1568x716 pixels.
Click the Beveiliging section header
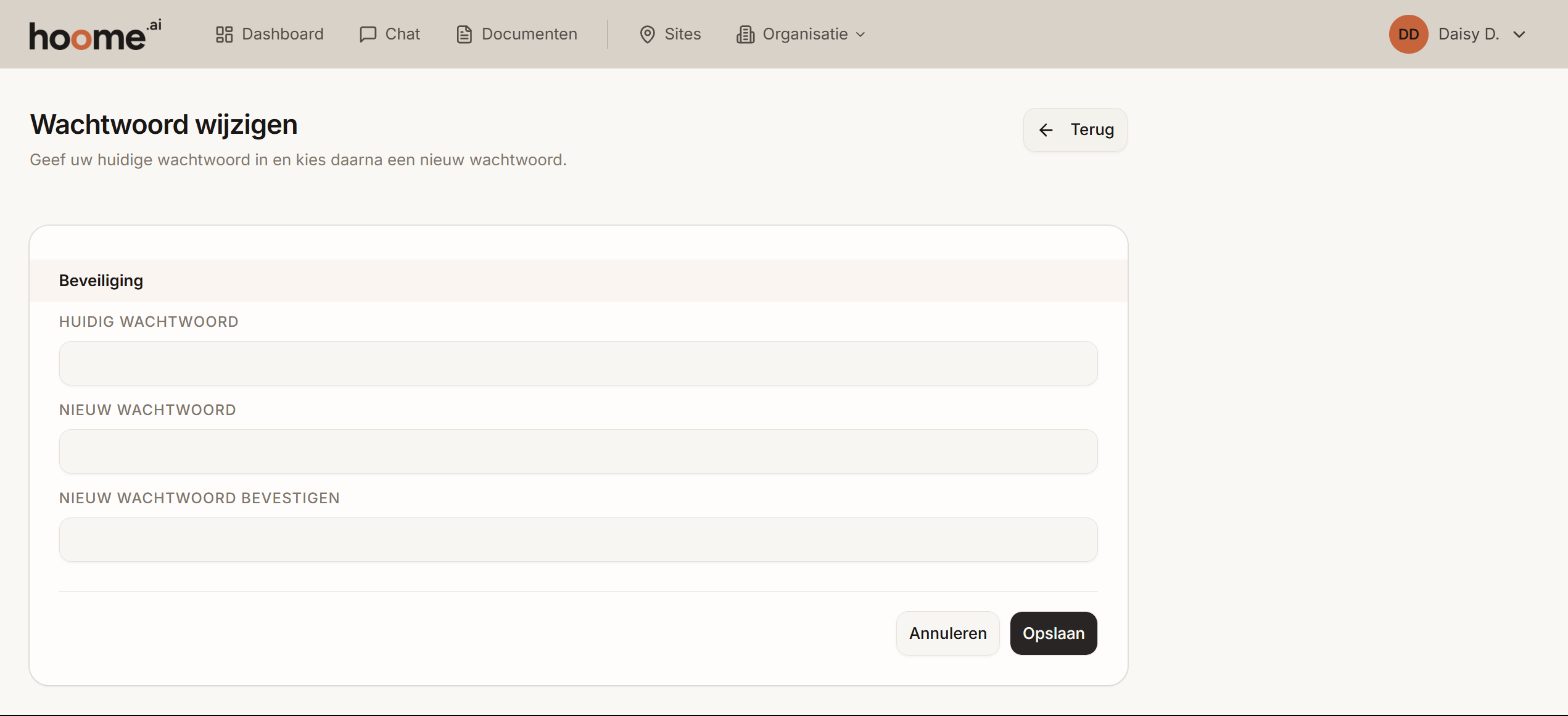pyautogui.click(x=578, y=281)
